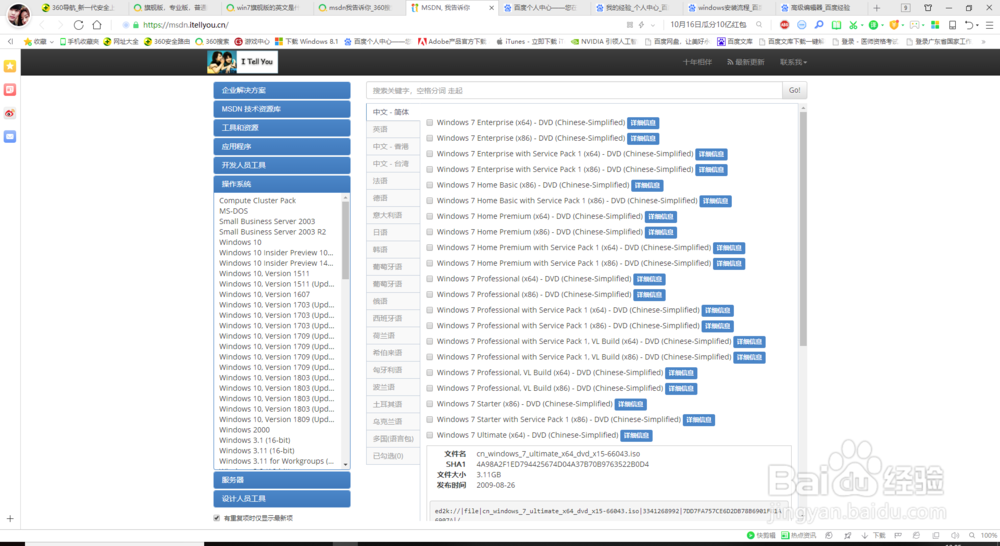Screen dimensions: 1000x546
Task: Expand the 企业解决方案 accordion panel
Action: tap(282, 91)
